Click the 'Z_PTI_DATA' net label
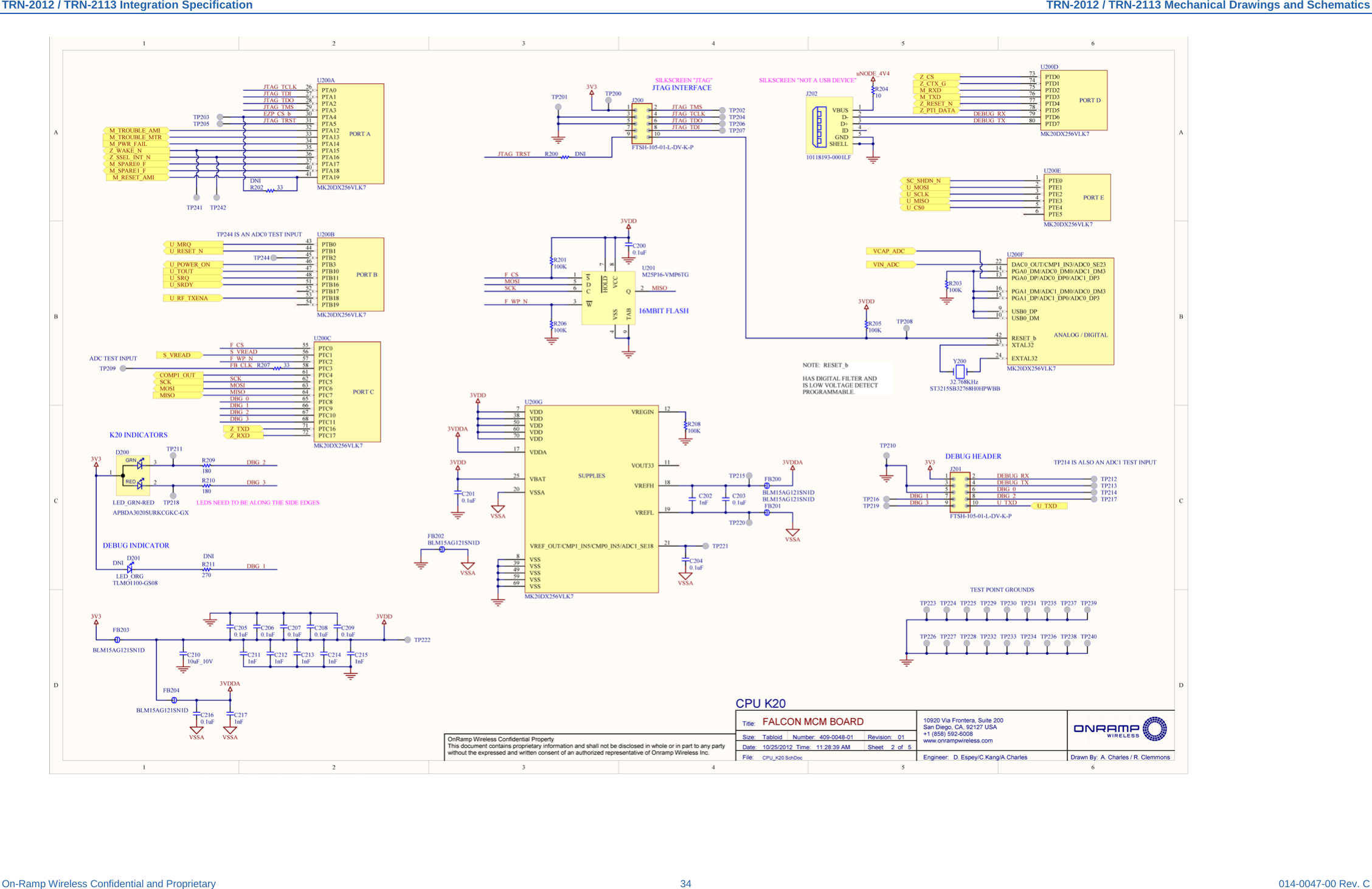The width and height of the screenshot is (1372, 889). pyautogui.click(x=936, y=111)
